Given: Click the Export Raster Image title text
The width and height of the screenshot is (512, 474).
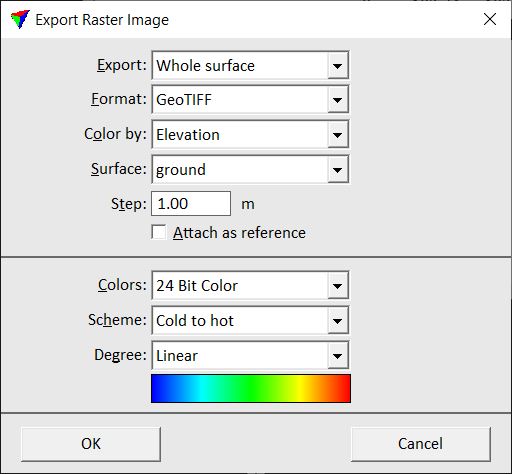Looking at the screenshot, I should click(x=102, y=20).
